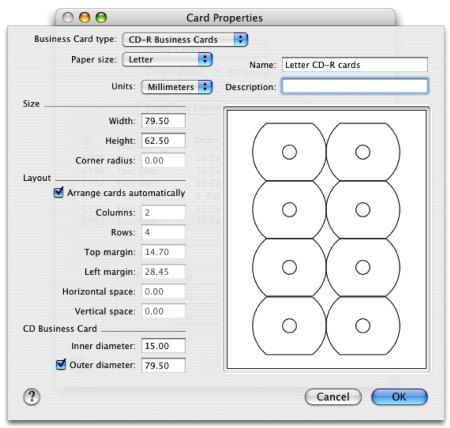Click the Outer diameter value field
The width and height of the screenshot is (450, 428).
point(163,365)
